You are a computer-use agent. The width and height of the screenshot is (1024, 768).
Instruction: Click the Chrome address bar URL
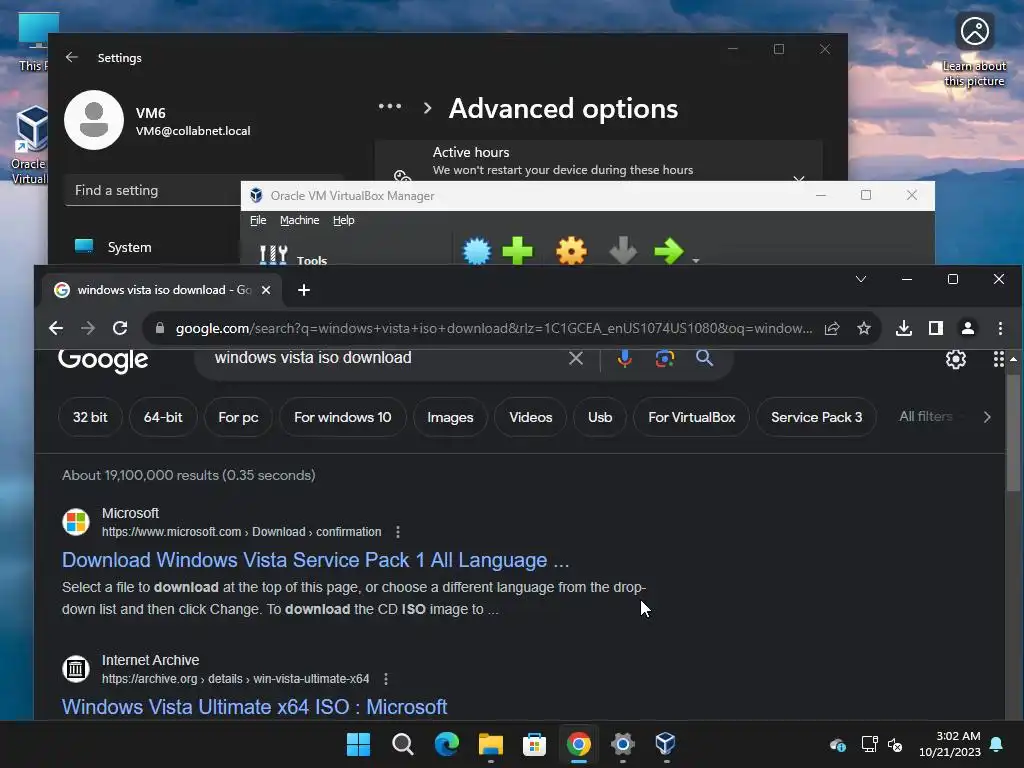494,328
